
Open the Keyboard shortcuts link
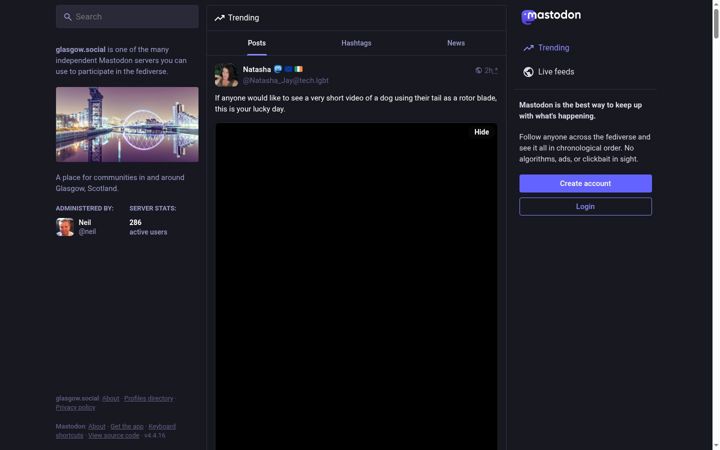click(162, 427)
